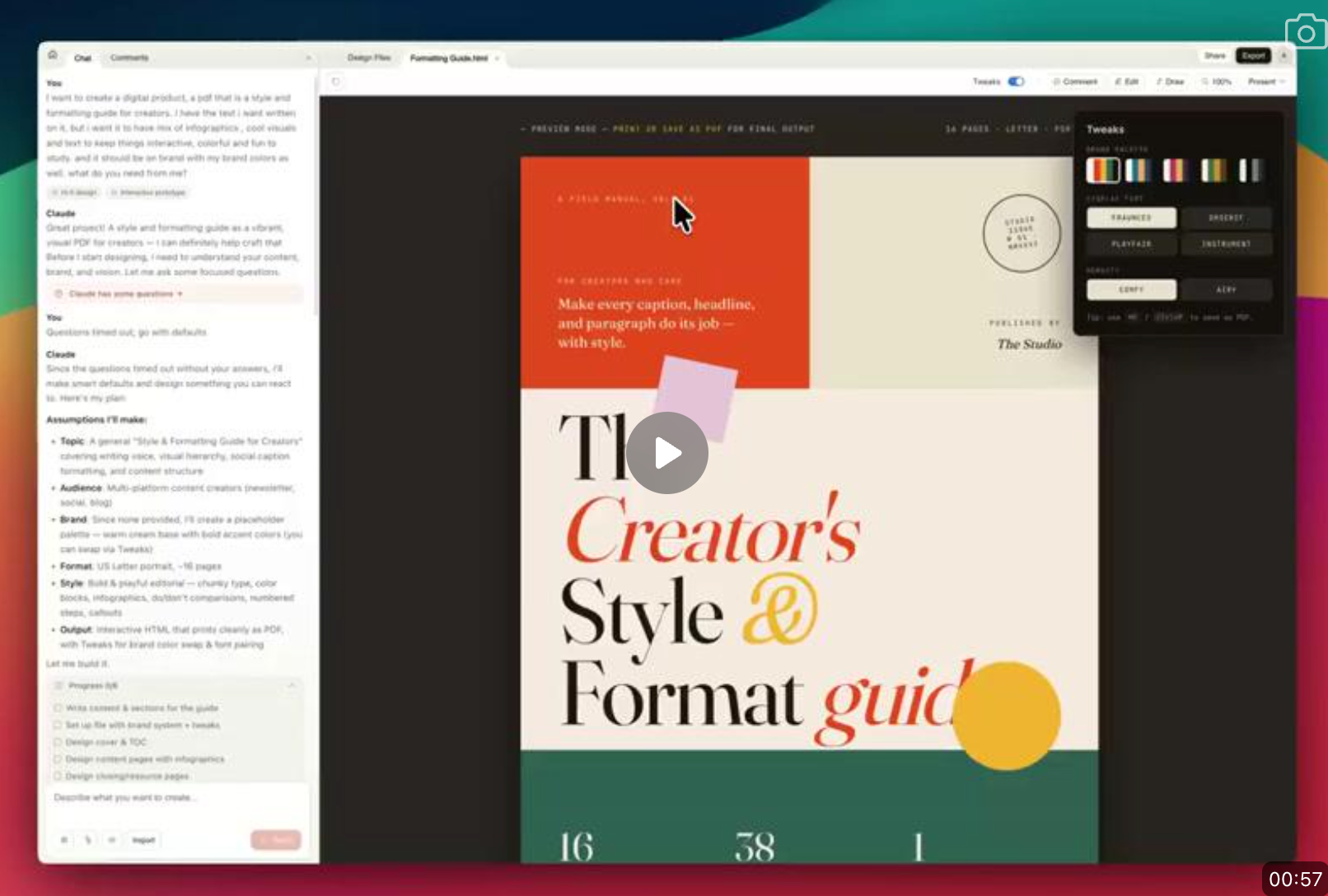Screen dimensions: 1328x896
Task: Expand 'Claude has some questions' section
Action: pyautogui.click(x=125, y=294)
